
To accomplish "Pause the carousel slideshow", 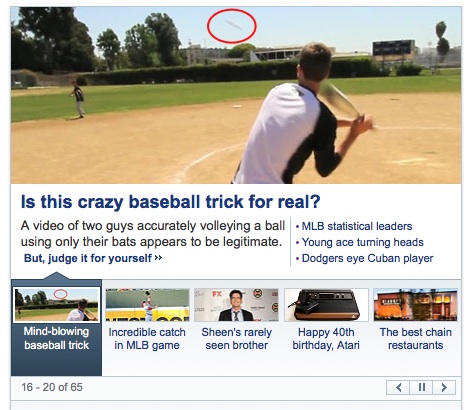I will tap(421, 387).
